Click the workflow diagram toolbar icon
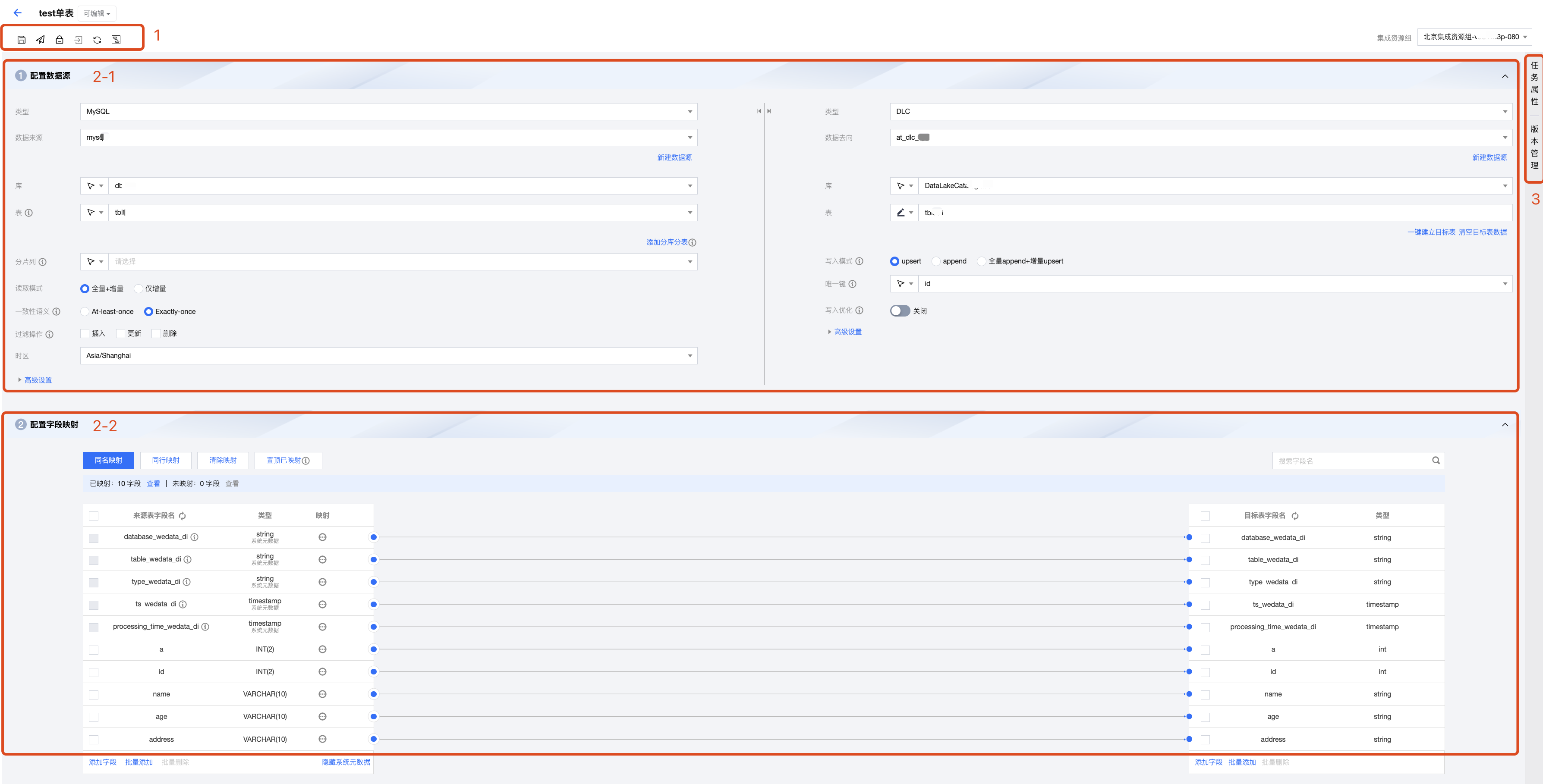The width and height of the screenshot is (1543, 784). click(116, 40)
